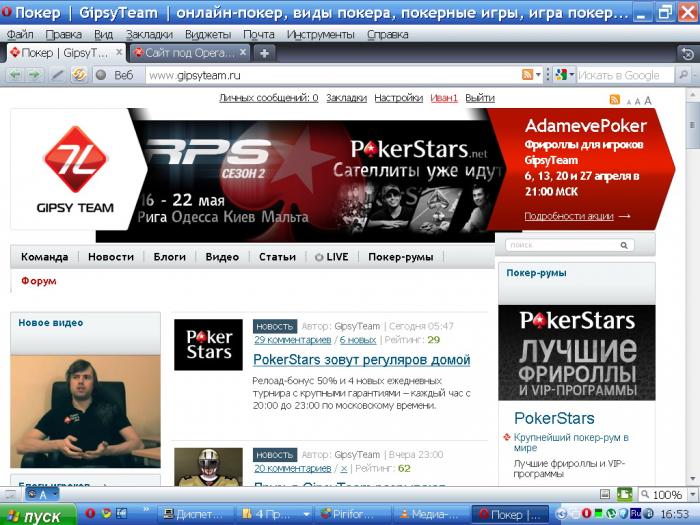
Task: Open the Покер-румы navigation item
Action: (400, 257)
